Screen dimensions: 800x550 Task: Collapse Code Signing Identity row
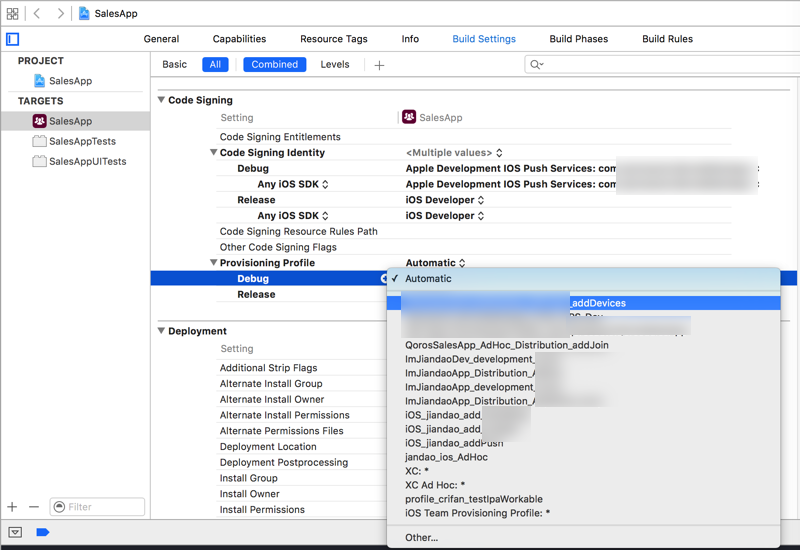pos(213,152)
